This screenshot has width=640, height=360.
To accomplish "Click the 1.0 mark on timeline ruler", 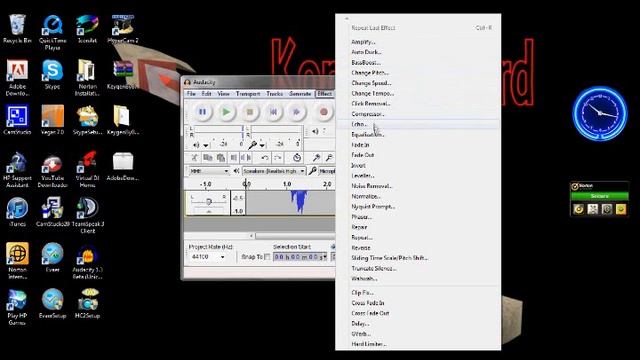I will click(287, 184).
